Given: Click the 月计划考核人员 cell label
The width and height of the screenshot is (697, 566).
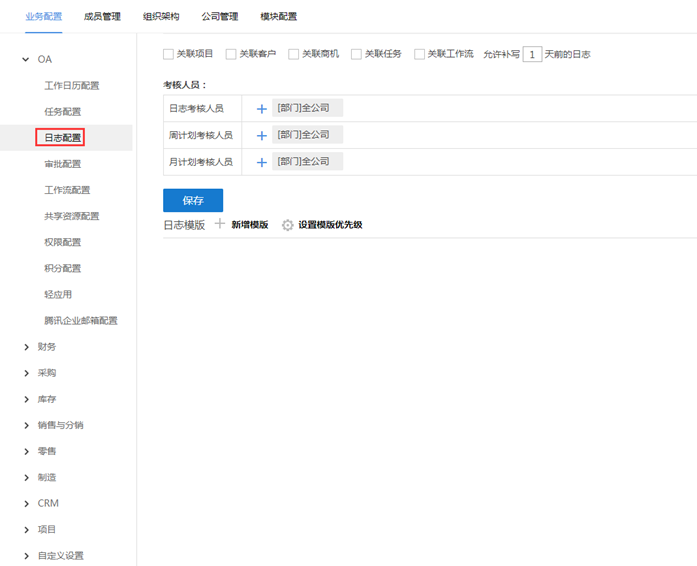Looking at the screenshot, I should 201,162.
